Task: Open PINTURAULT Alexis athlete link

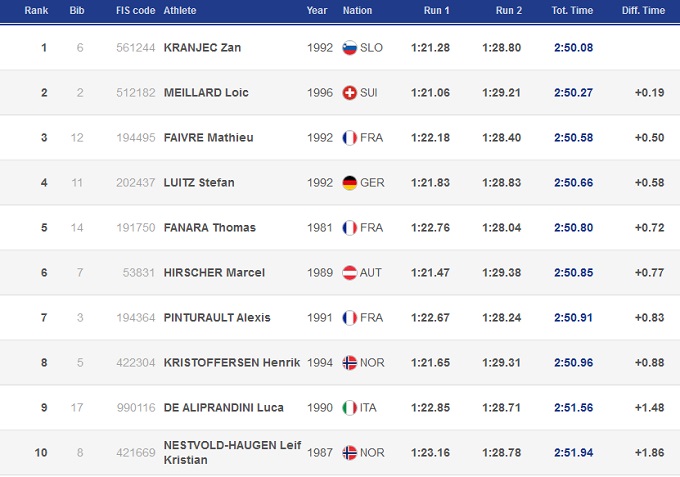Action: coord(216,318)
